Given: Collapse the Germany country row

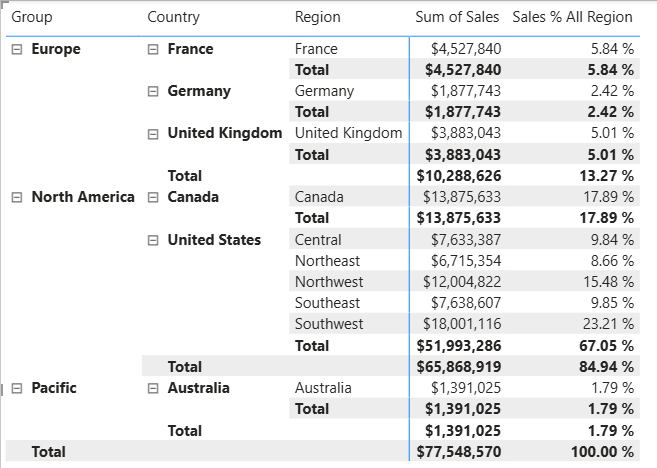Looking at the screenshot, I should click(153, 91).
